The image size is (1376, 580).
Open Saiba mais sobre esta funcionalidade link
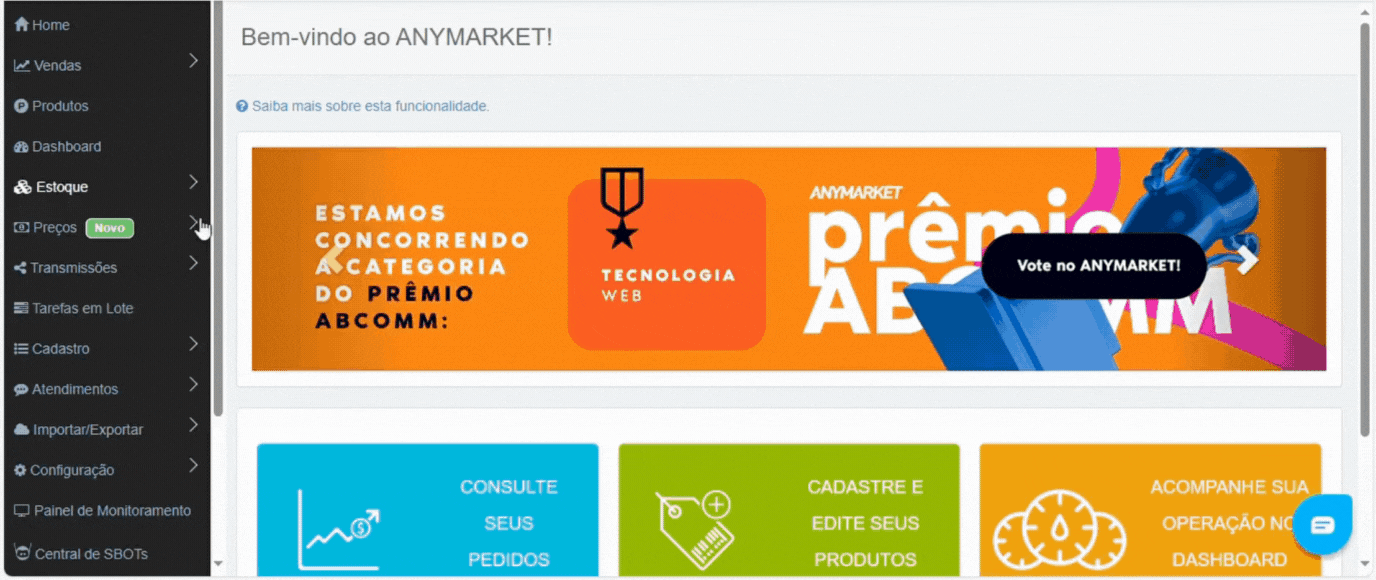point(370,106)
